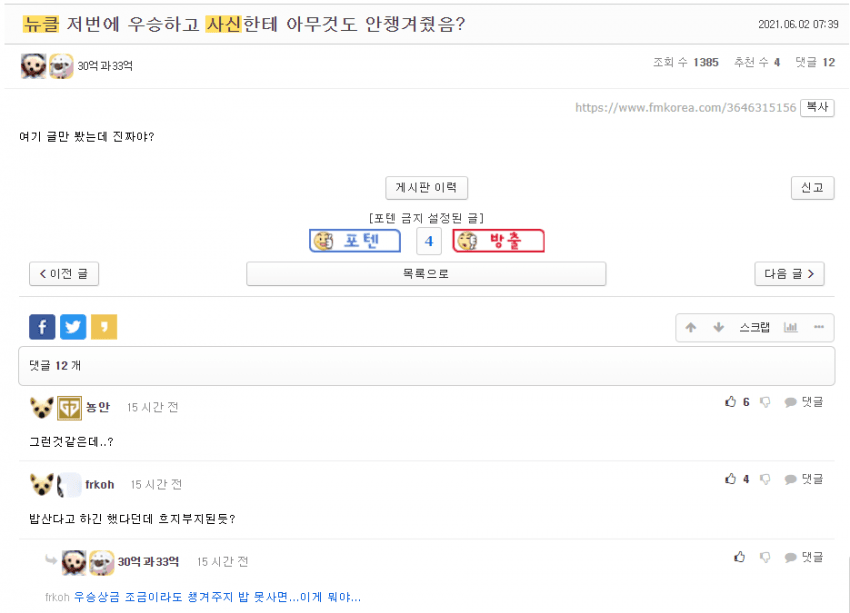This screenshot has height=613, width=850.
Task: Reply to frkoh's comment via 댓글
Action: (x=804, y=479)
